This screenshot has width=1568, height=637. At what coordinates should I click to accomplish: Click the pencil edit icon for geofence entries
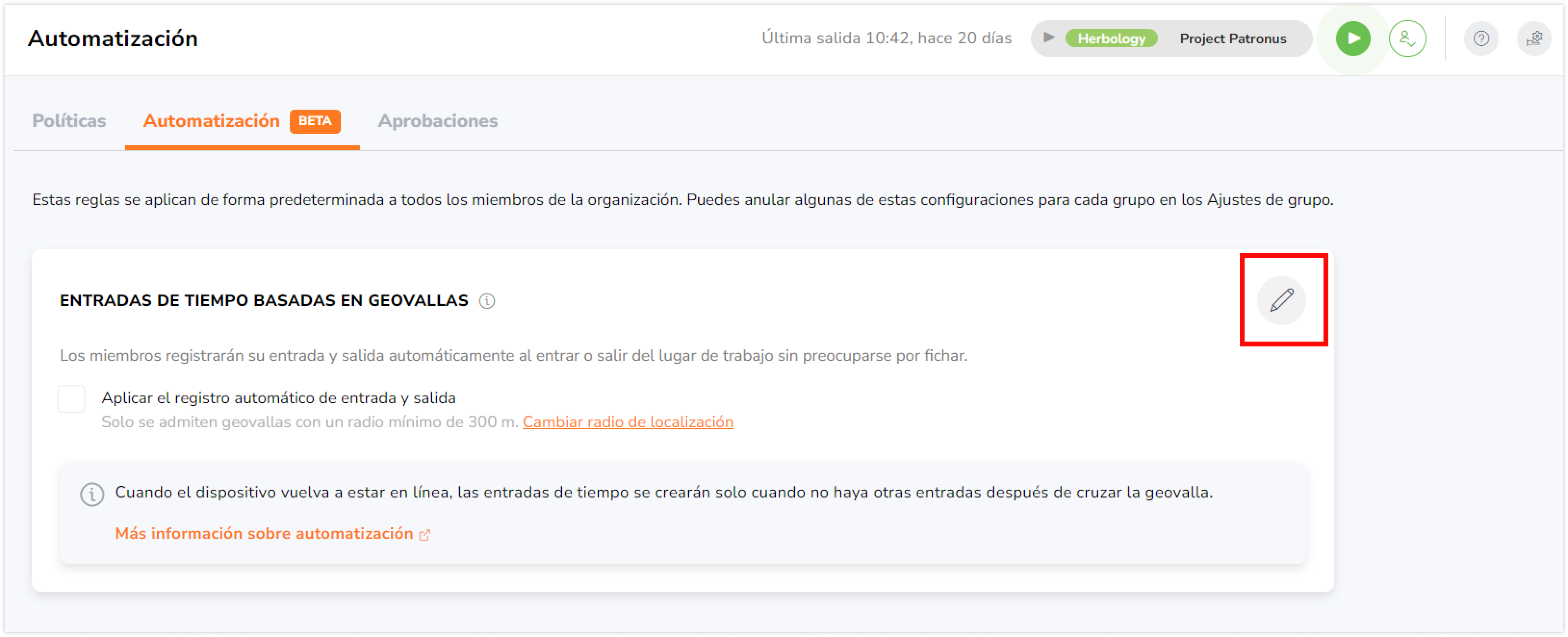(x=1281, y=300)
